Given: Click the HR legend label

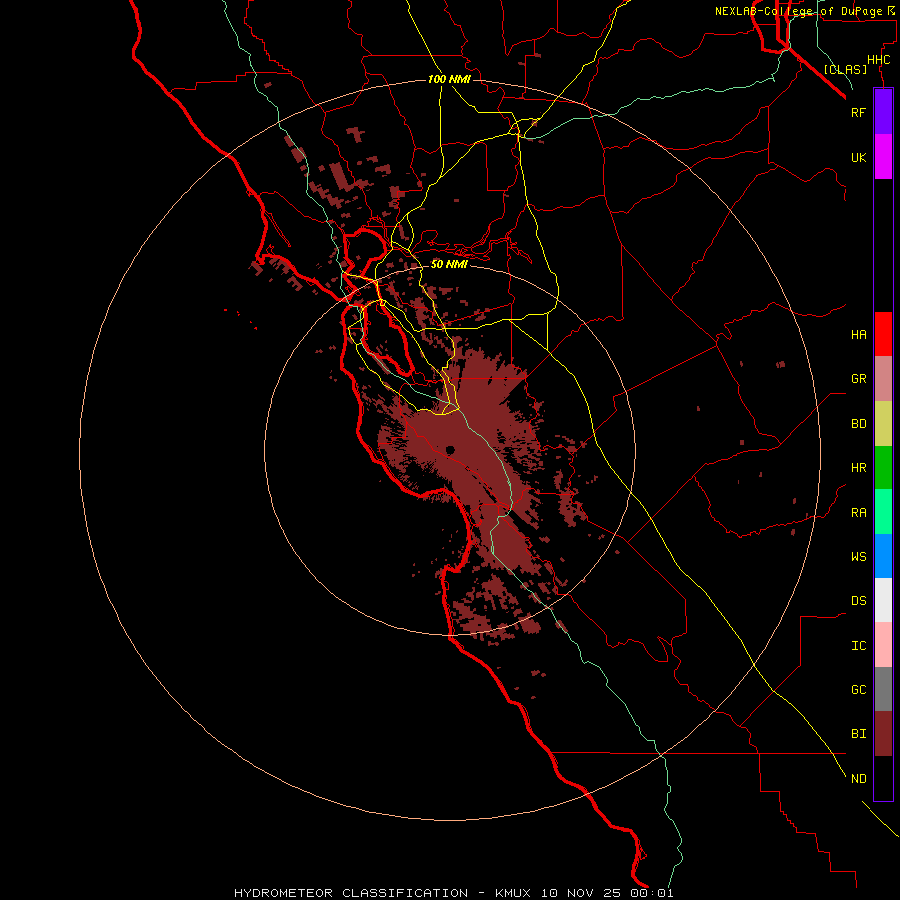Looking at the screenshot, I should point(859,468).
